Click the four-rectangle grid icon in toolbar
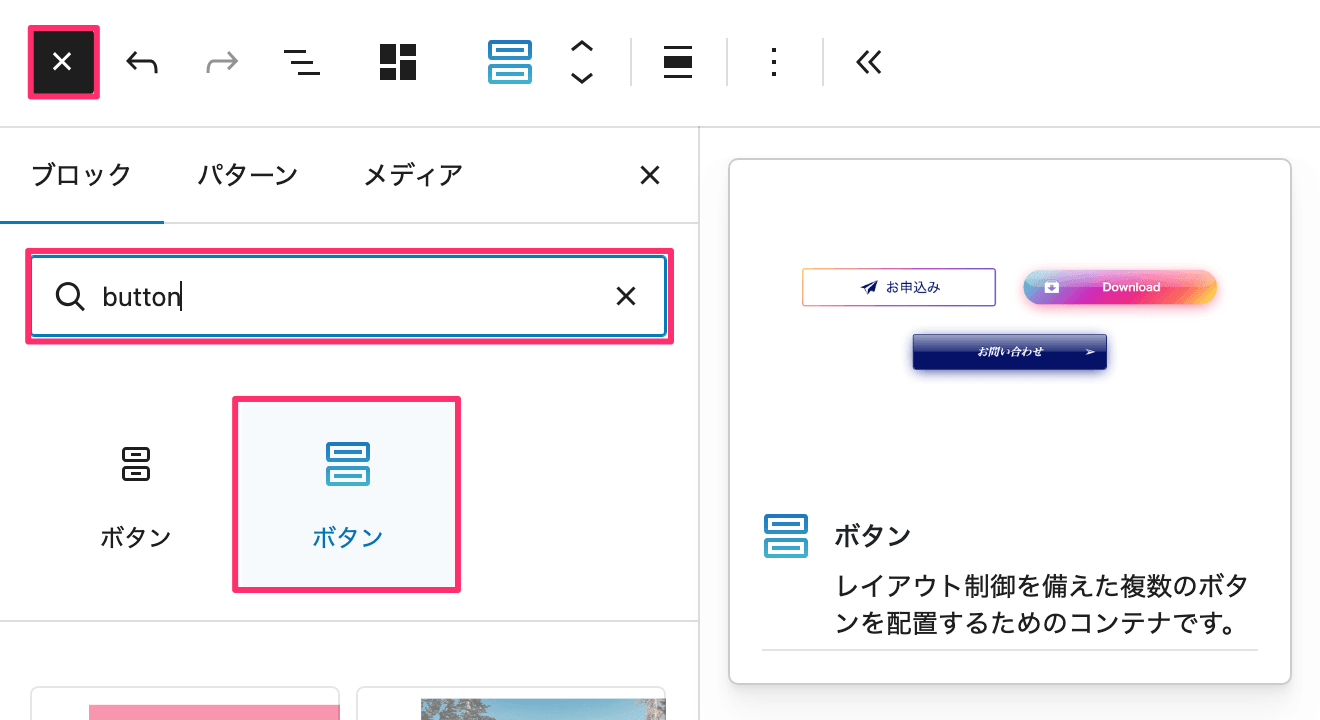The image size is (1320, 720). click(397, 63)
